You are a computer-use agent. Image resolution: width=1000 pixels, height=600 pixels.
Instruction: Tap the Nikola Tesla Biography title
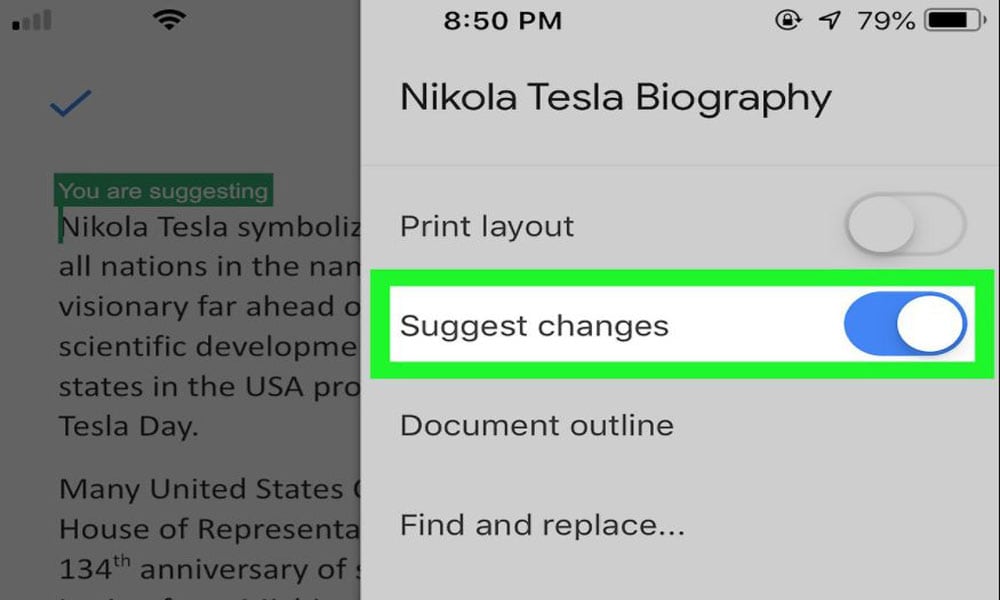(x=615, y=98)
